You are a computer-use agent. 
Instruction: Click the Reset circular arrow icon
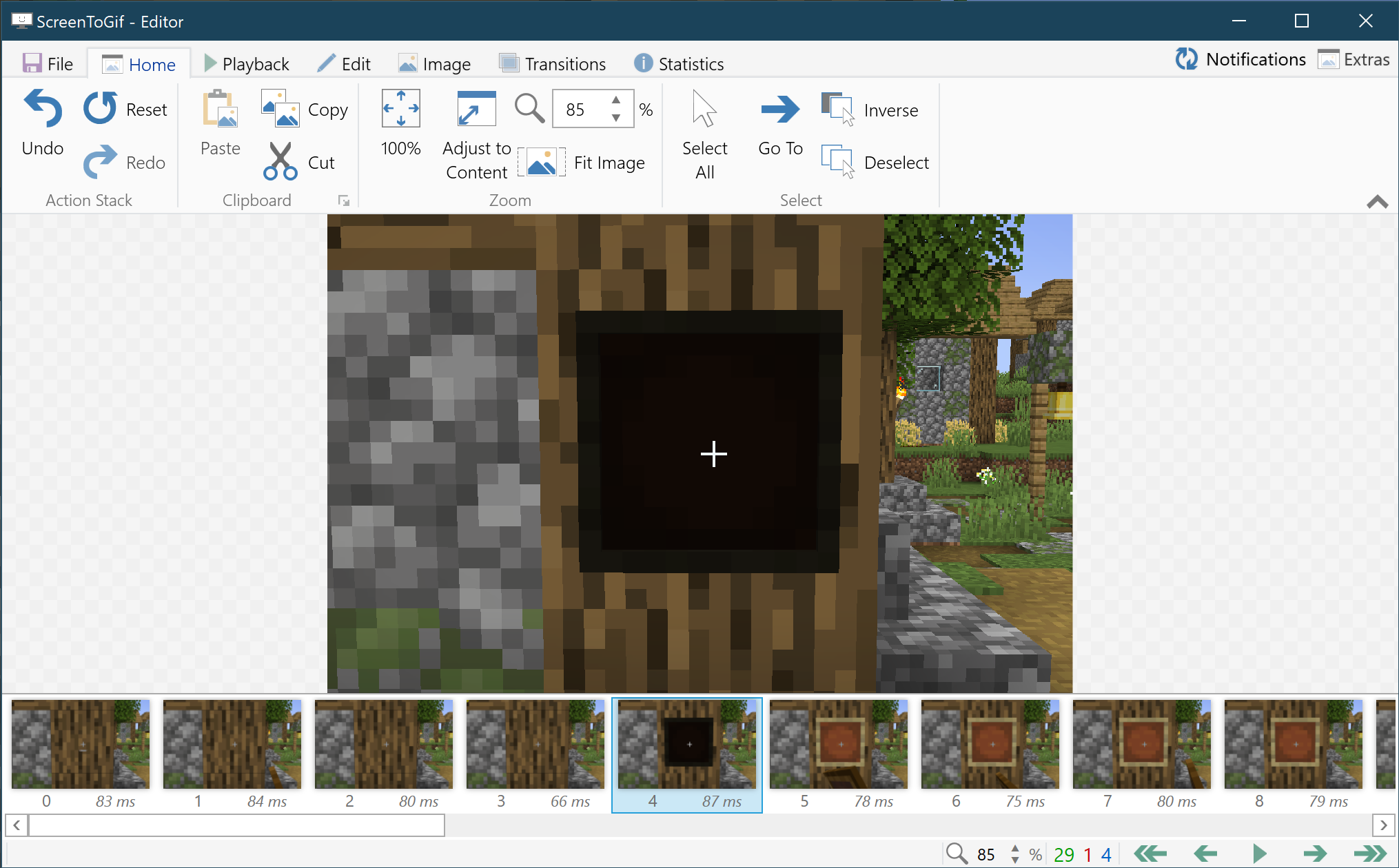(101, 109)
